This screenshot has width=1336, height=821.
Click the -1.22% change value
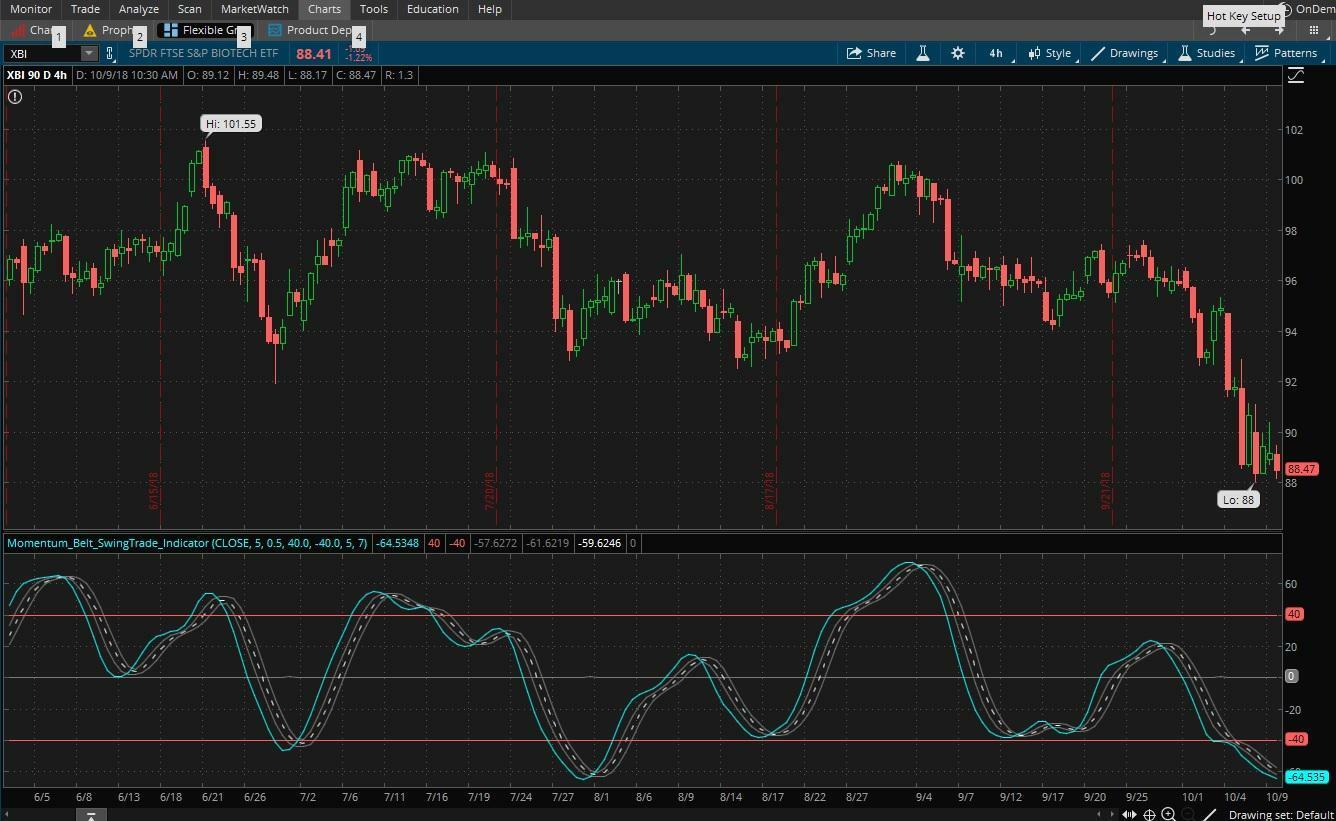(x=359, y=58)
